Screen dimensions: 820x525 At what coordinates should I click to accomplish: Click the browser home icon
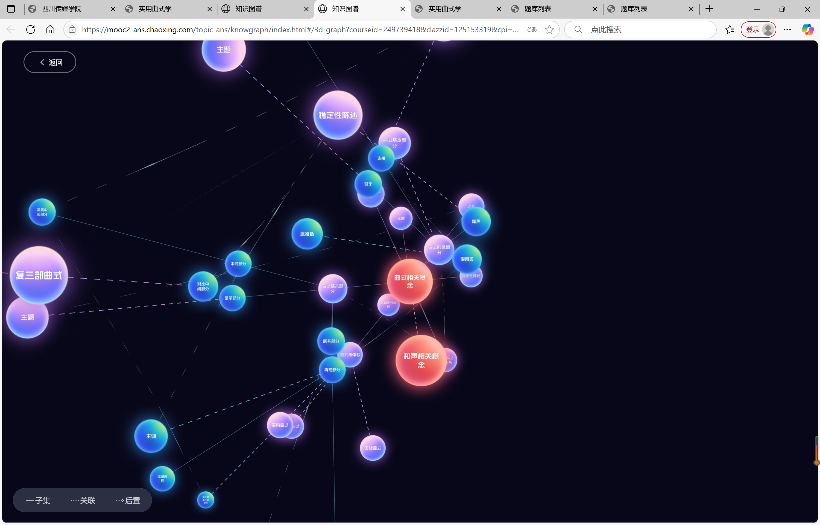(50, 30)
